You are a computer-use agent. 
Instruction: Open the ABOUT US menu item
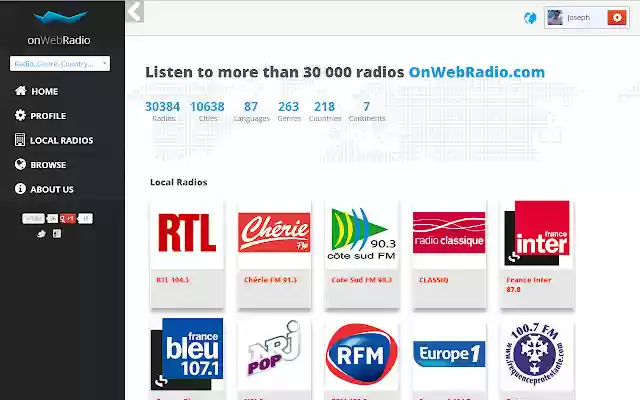(x=52, y=189)
